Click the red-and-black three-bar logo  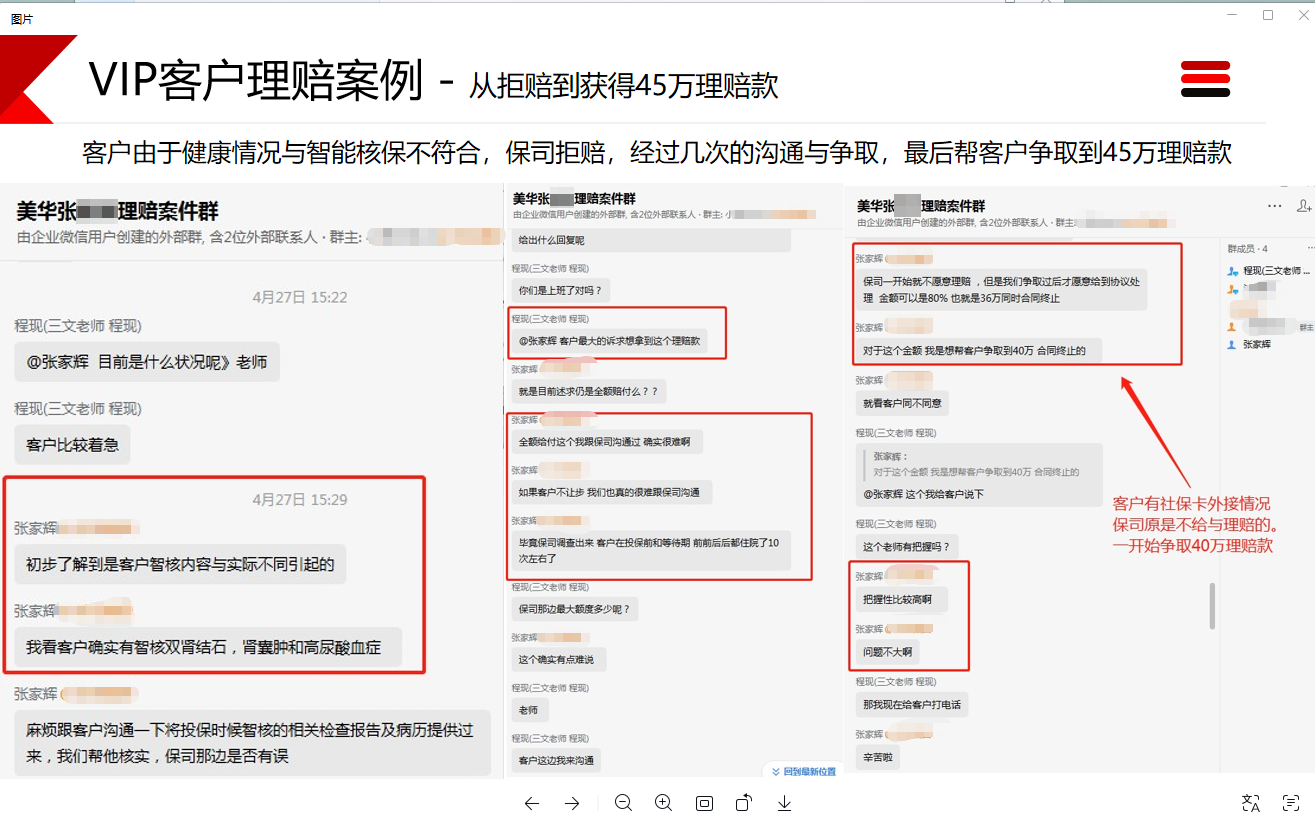pos(1205,79)
